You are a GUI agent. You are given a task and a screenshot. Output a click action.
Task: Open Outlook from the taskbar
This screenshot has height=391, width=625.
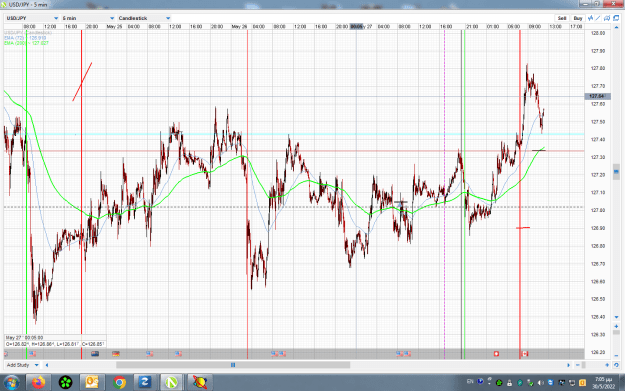tap(92, 383)
